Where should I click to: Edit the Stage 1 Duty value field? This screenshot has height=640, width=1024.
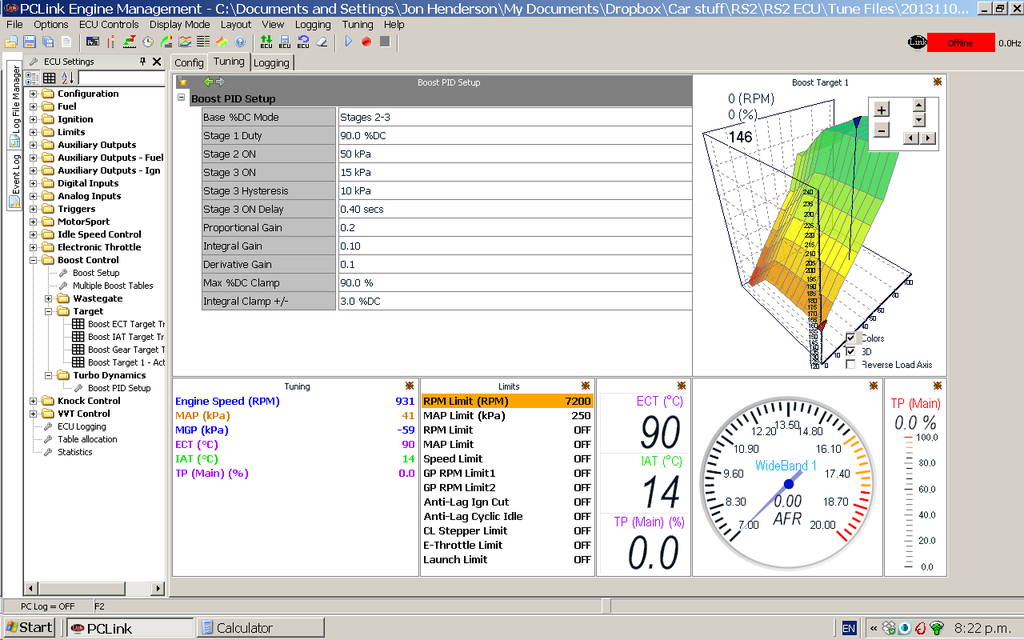[515, 136]
